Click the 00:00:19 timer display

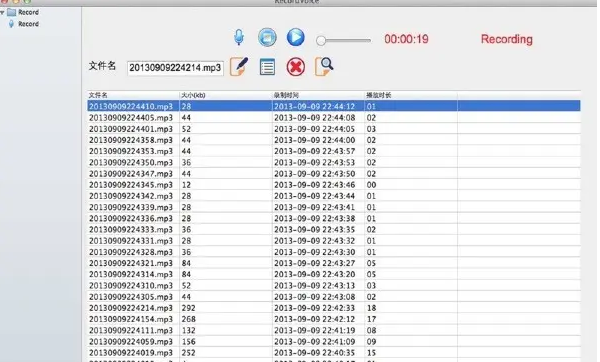(406, 39)
